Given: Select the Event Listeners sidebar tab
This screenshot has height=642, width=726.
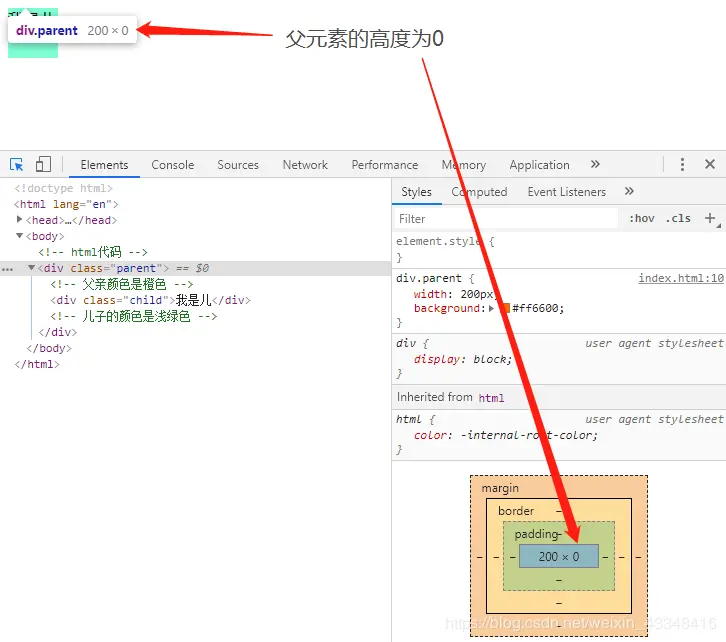Looking at the screenshot, I should pyautogui.click(x=567, y=192).
